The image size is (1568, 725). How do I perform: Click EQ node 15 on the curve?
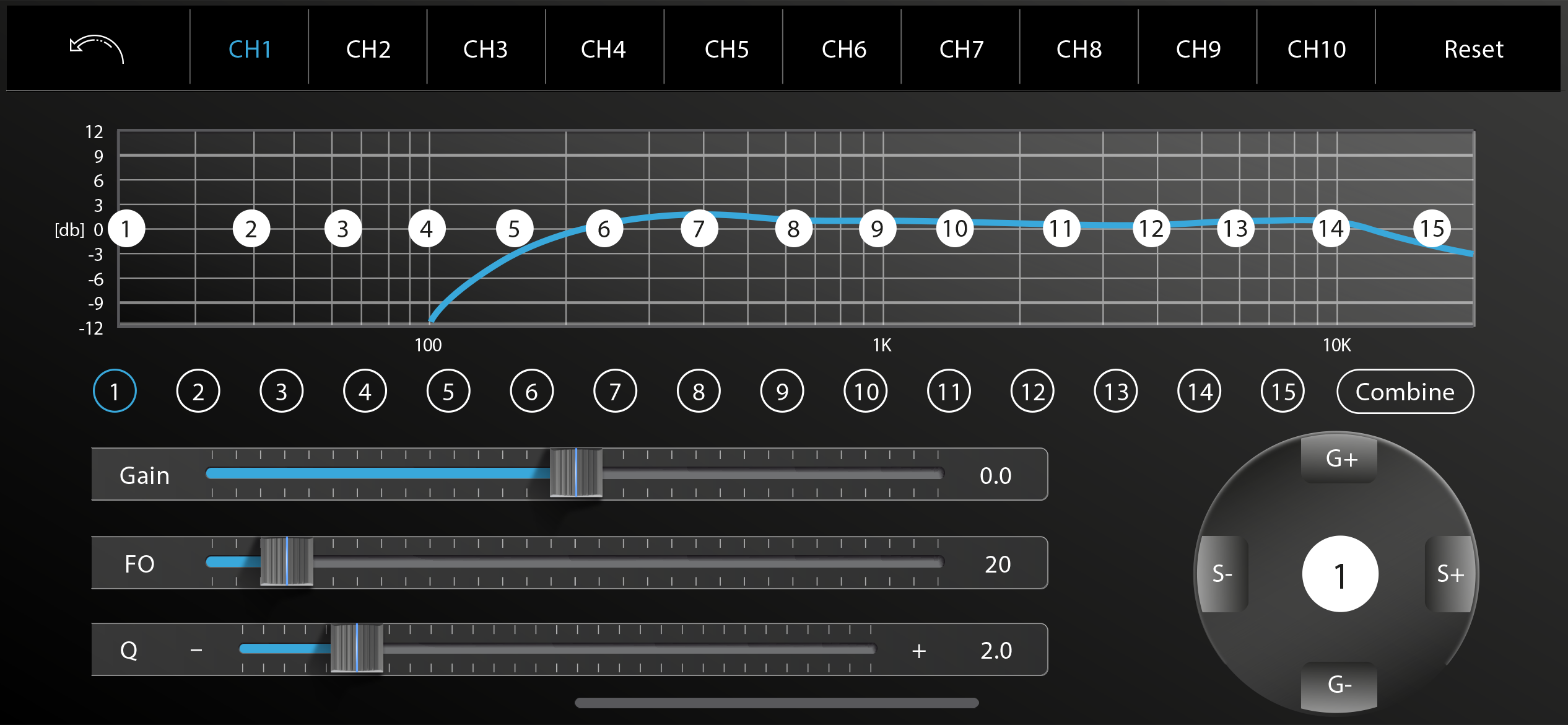[x=1432, y=229]
